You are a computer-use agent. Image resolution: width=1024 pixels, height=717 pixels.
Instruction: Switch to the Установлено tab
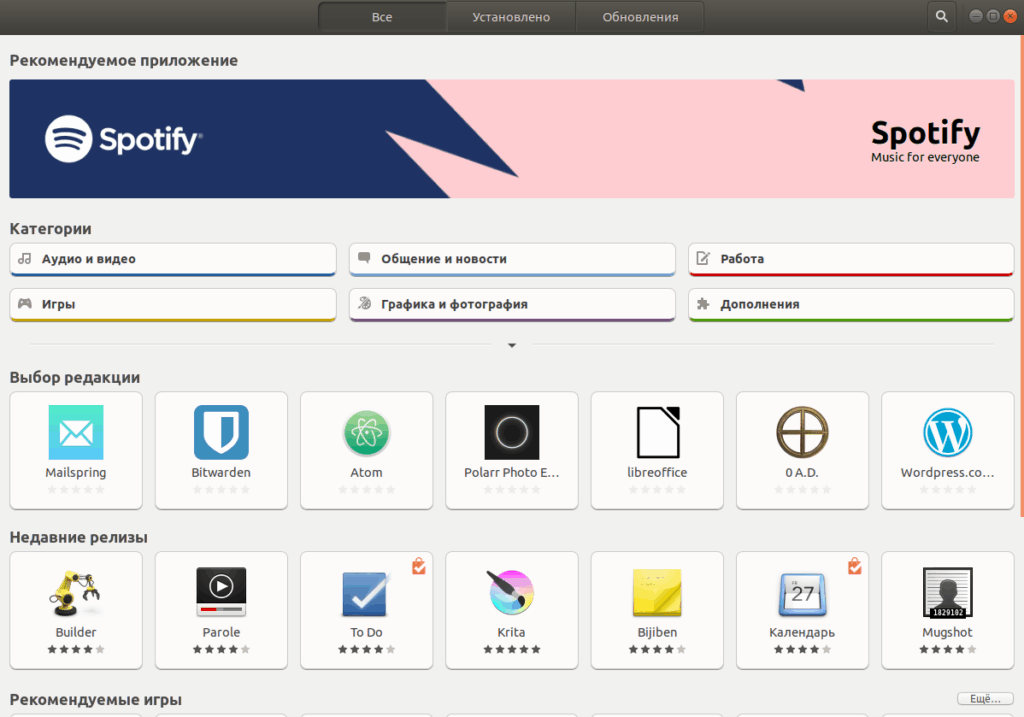(x=510, y=16)
